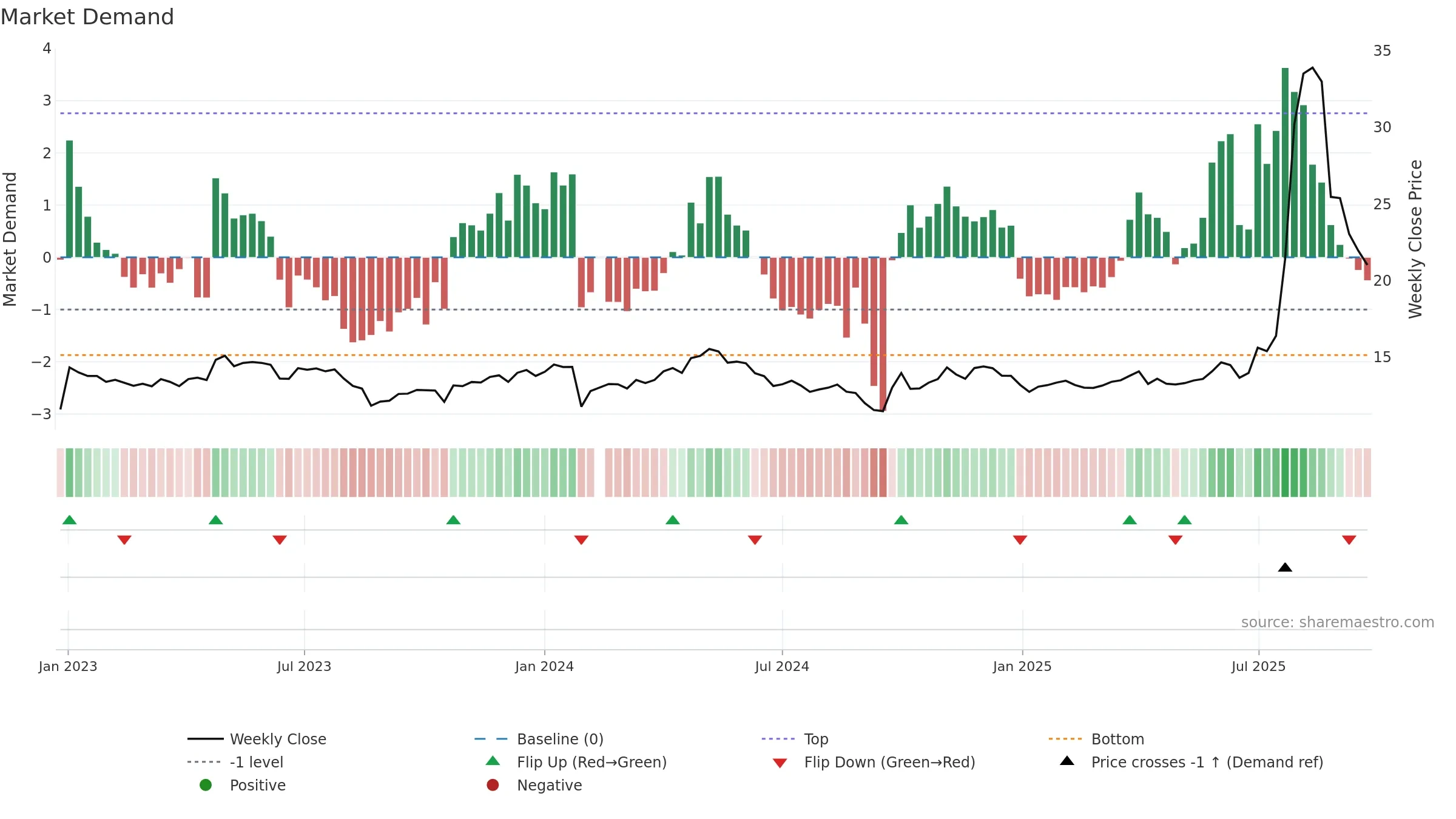Click the green flip-up marker near Apr 2024

(673, 520)
